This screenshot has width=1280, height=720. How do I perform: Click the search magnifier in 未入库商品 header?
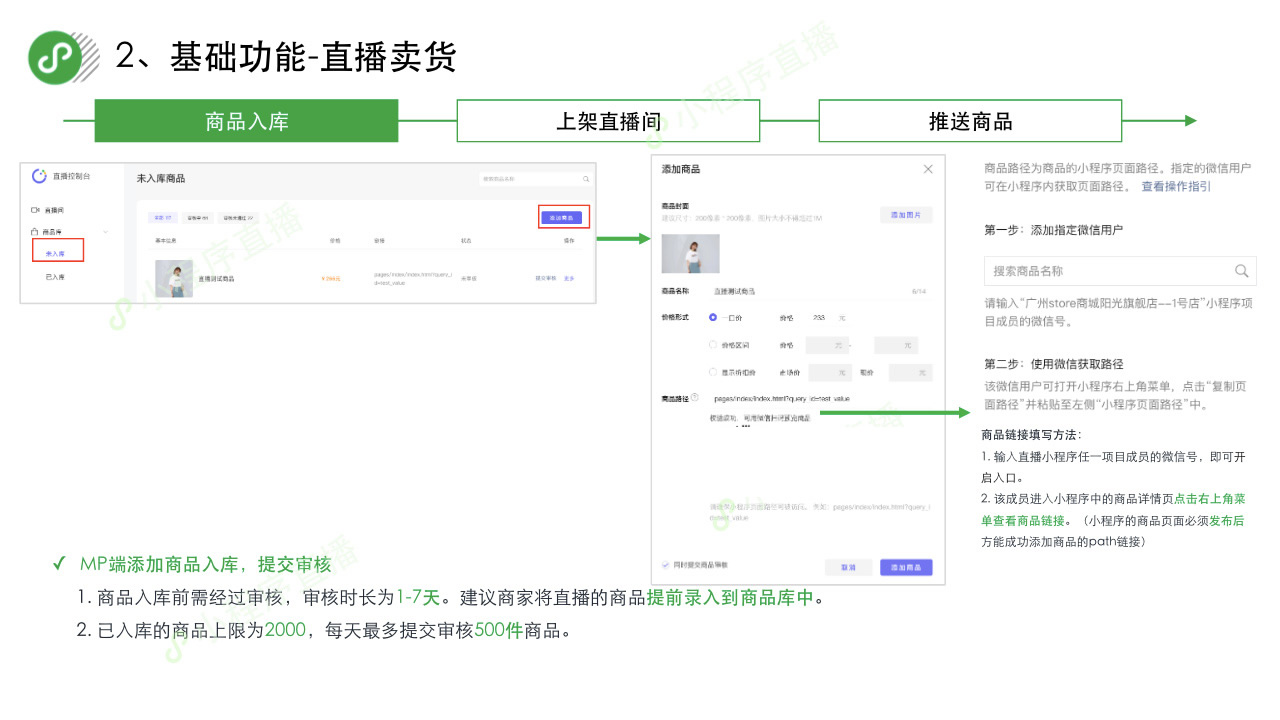[586, 179]
